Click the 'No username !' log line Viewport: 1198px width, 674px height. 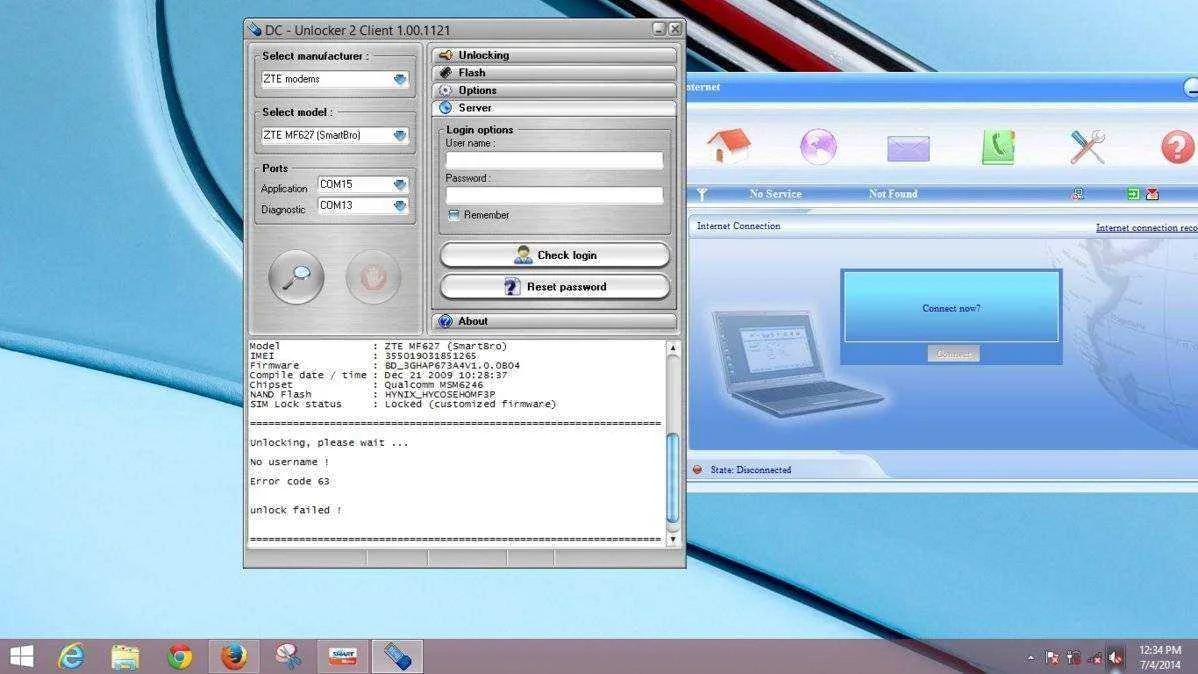click(x=290, y=462)
